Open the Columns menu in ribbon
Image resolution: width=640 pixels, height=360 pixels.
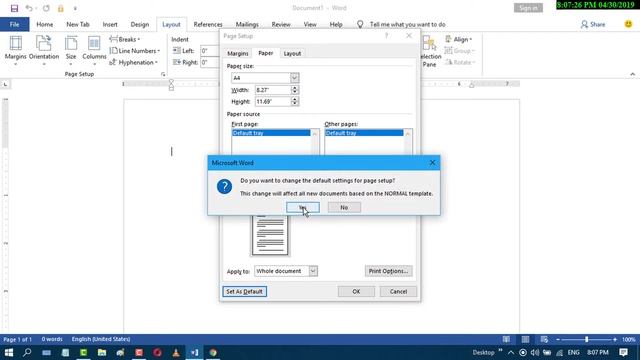point(94,51)
